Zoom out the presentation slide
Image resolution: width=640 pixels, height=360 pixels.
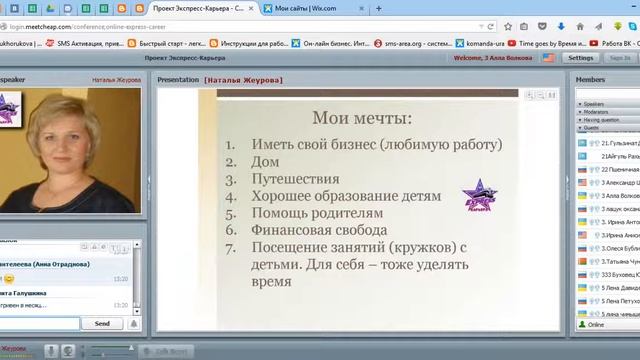pyautogui.click(x=540, y=95)
